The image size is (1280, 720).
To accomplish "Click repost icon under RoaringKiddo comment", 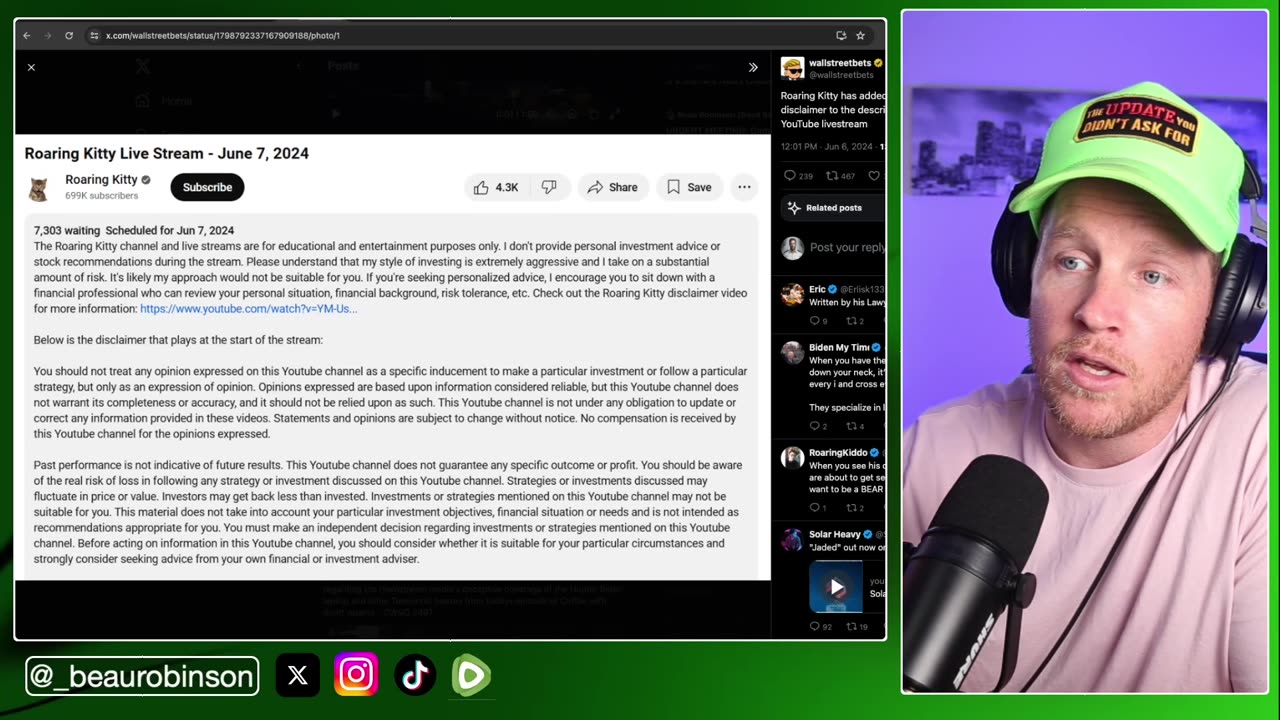I will (854, 508).
